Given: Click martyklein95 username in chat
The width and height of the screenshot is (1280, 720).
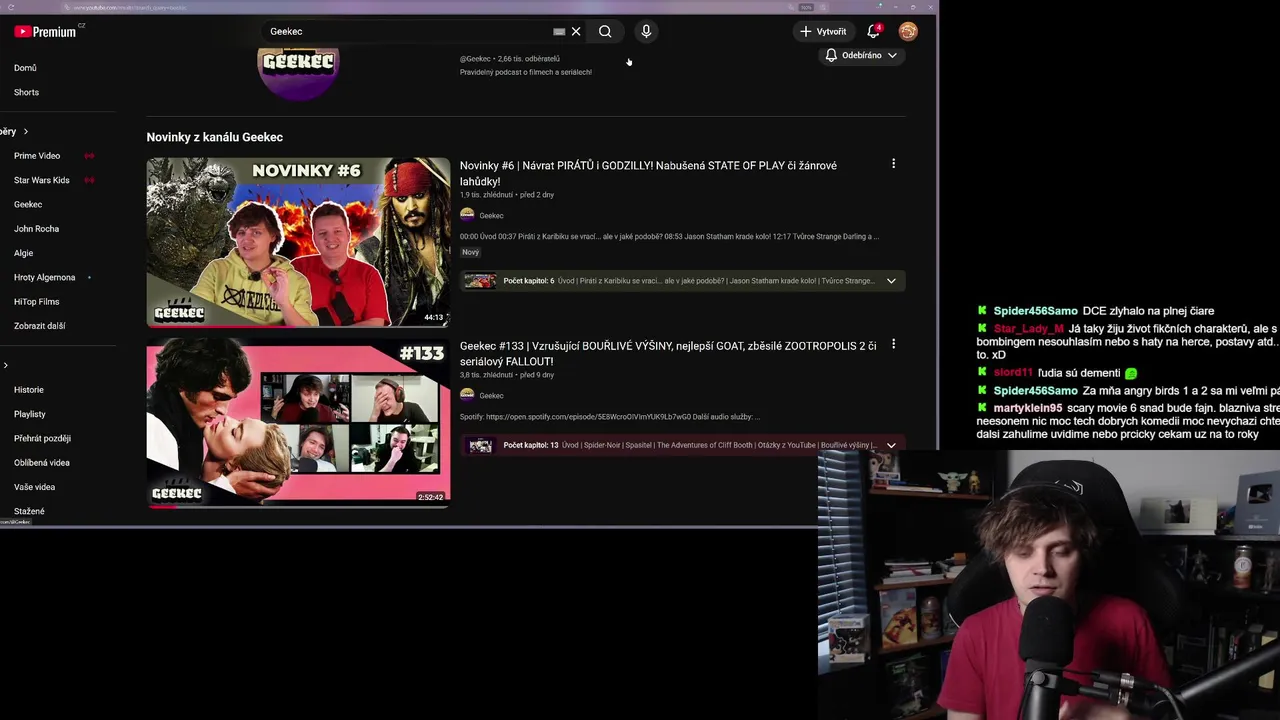Looking at the screenshot, I should (1028, 408).
